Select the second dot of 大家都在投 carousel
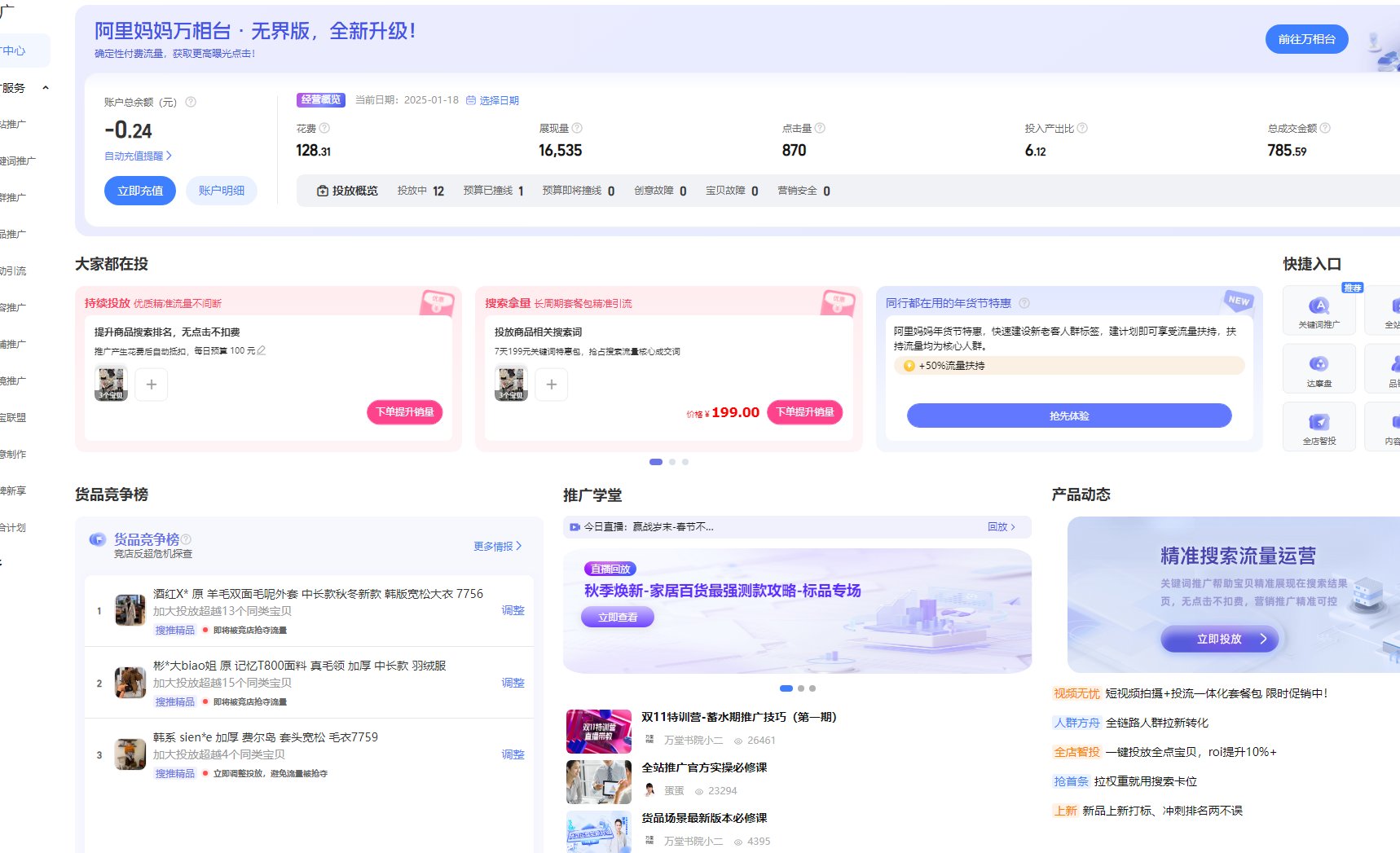The width and height of the screenshot is (1400, 853). [x=672, y=462]
